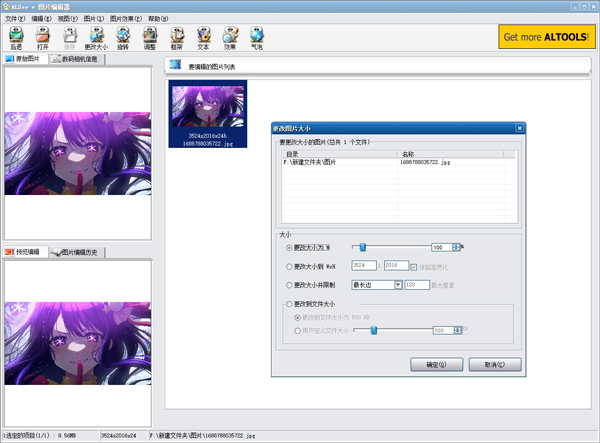600x443 pixels.
Task: Open the 图片效果 menu
Action: [x=122, y=18]
